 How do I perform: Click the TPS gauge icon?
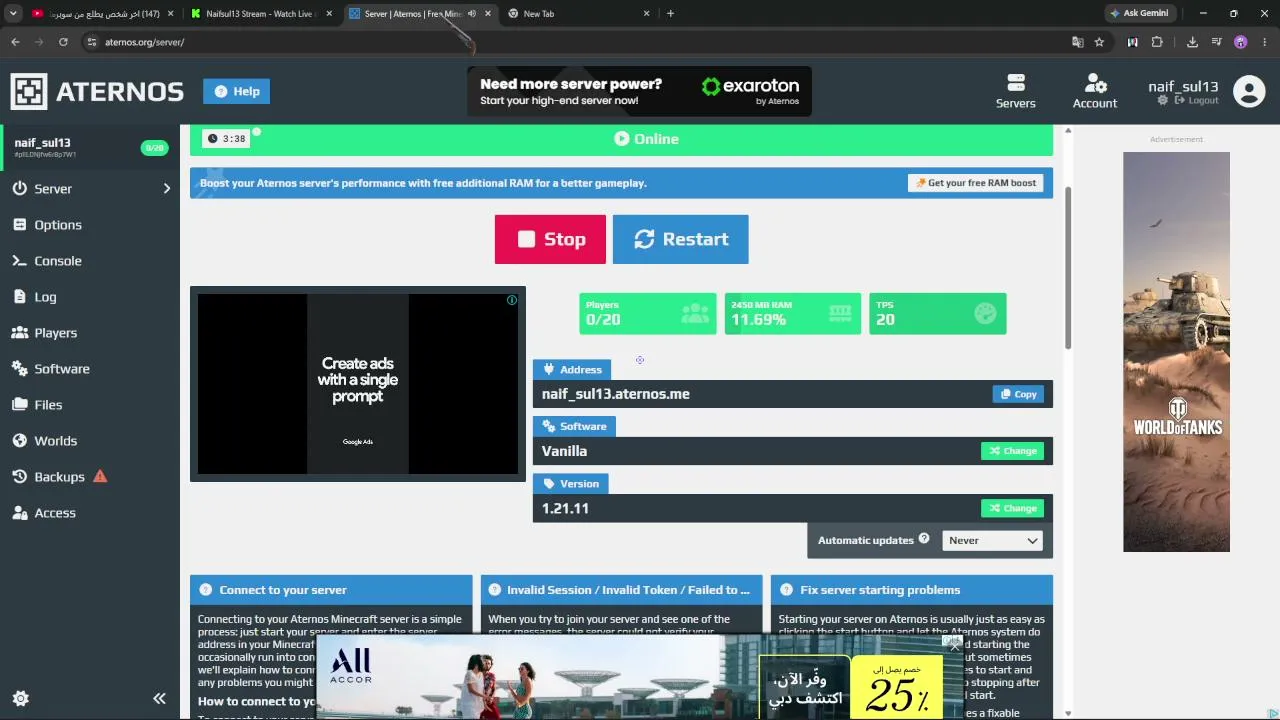click(985, 314)
